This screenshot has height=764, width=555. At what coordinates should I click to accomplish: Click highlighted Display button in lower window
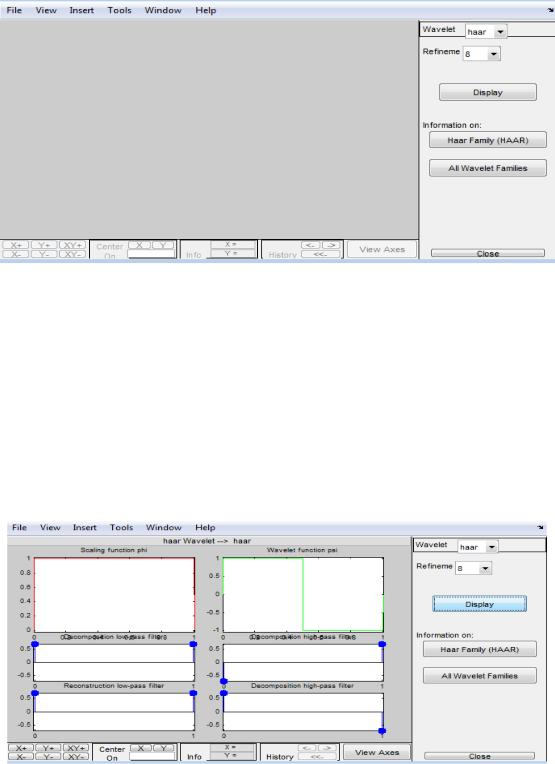click(x=479, y=604)
